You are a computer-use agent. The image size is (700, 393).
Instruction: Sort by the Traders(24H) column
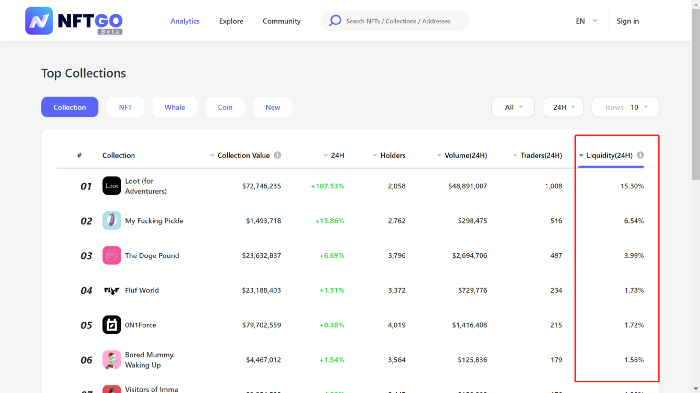point(538,155)
